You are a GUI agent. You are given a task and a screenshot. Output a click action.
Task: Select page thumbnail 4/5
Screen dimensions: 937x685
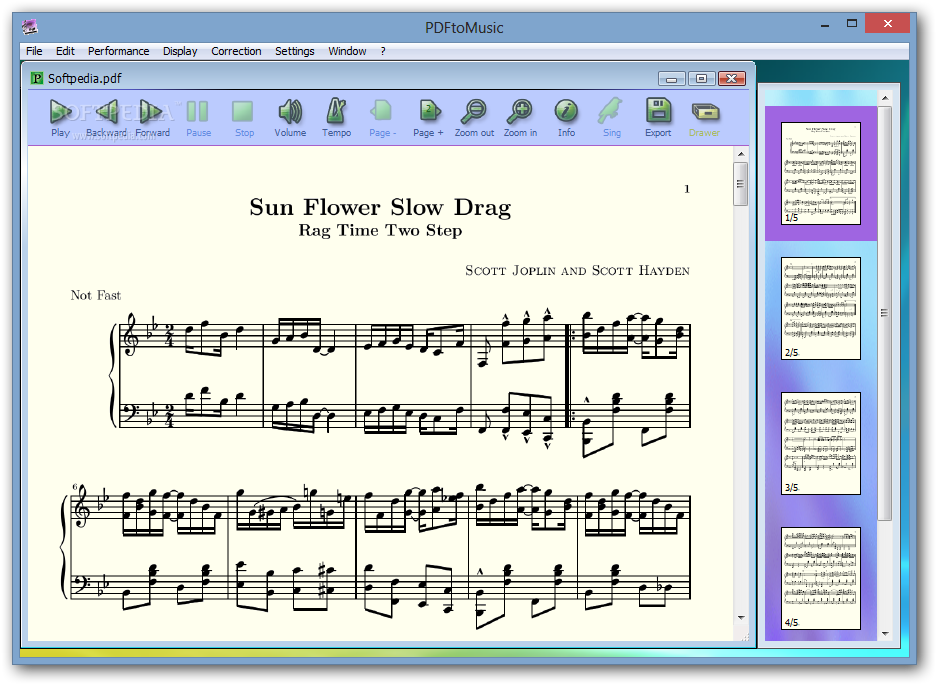point(821,579)
